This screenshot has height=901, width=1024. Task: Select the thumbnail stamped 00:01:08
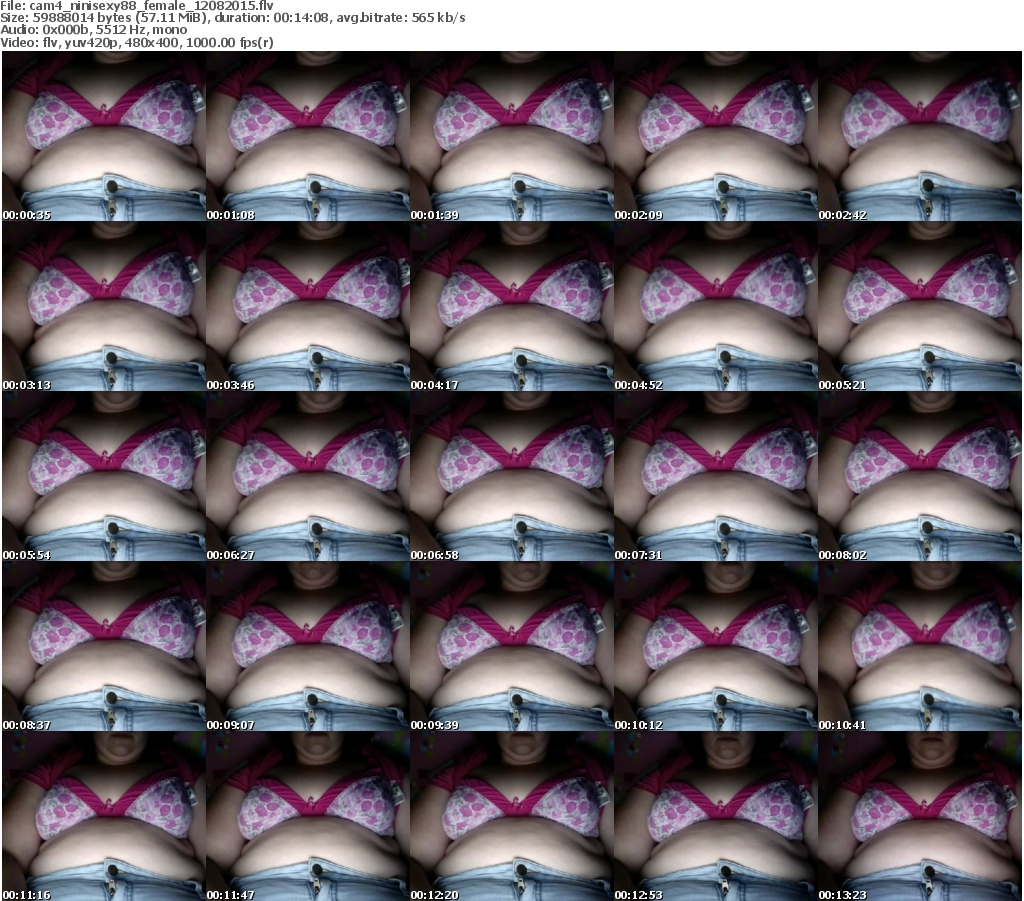coord(308,136)
